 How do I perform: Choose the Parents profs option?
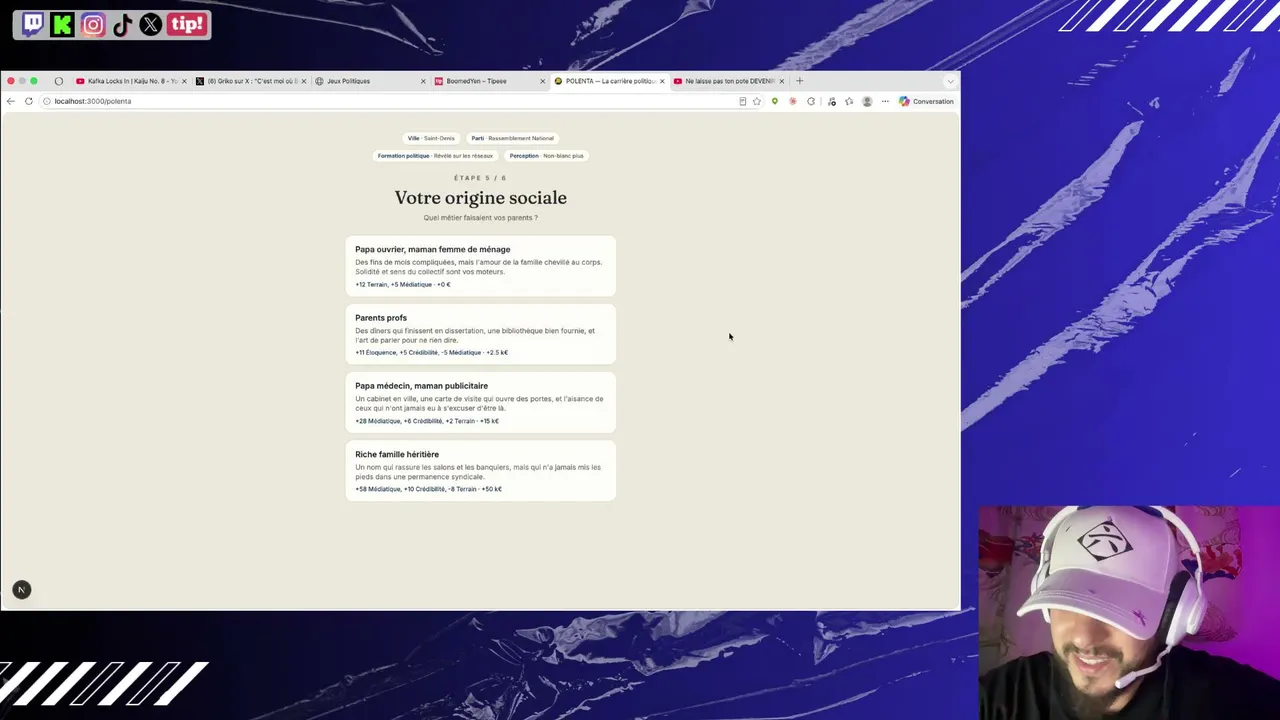point(480,334)
